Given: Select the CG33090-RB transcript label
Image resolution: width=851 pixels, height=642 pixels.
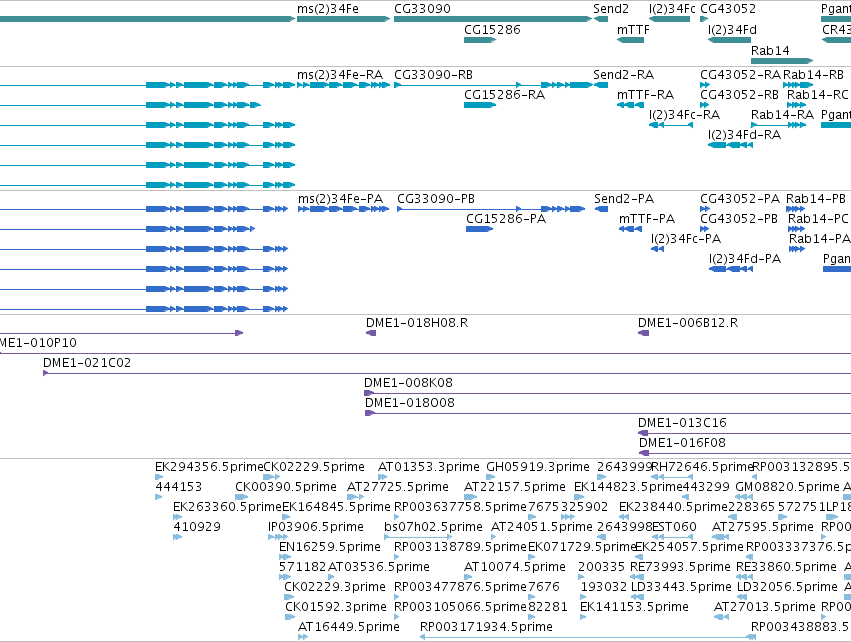Looking at the screenshot, I should click(x=433, y=75).
